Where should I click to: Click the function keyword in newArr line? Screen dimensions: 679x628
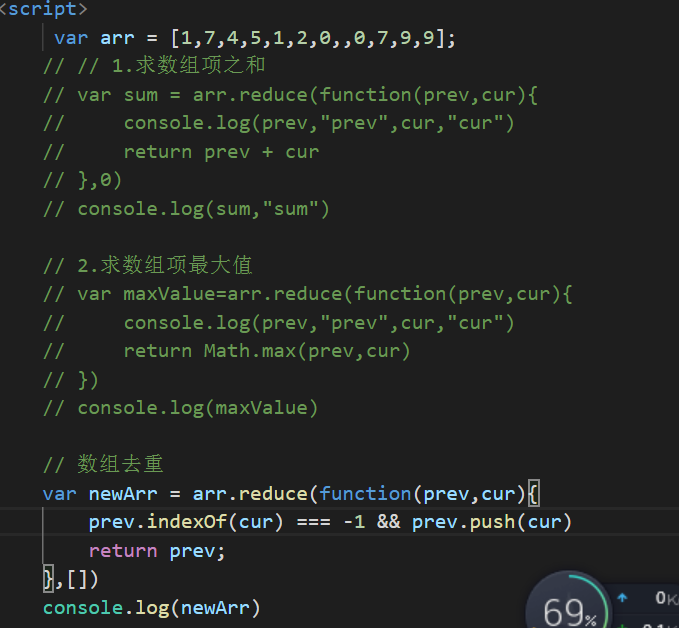tap(365, 494)
